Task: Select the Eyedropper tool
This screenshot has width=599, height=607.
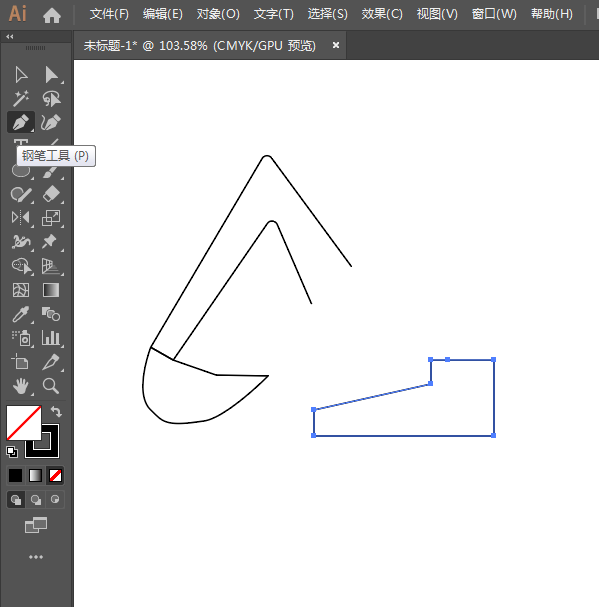Action: pyautogui.click(x=21, y=314)
